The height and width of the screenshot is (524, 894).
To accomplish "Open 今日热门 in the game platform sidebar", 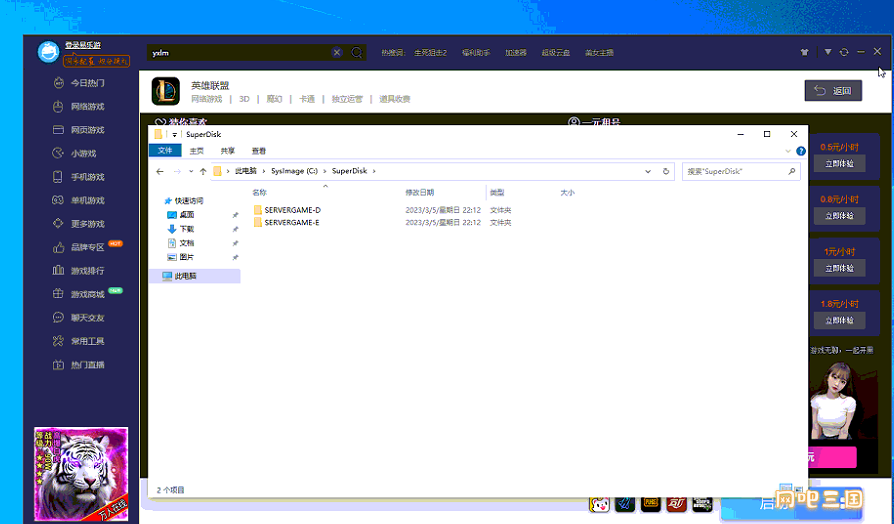I will point(79,83).
